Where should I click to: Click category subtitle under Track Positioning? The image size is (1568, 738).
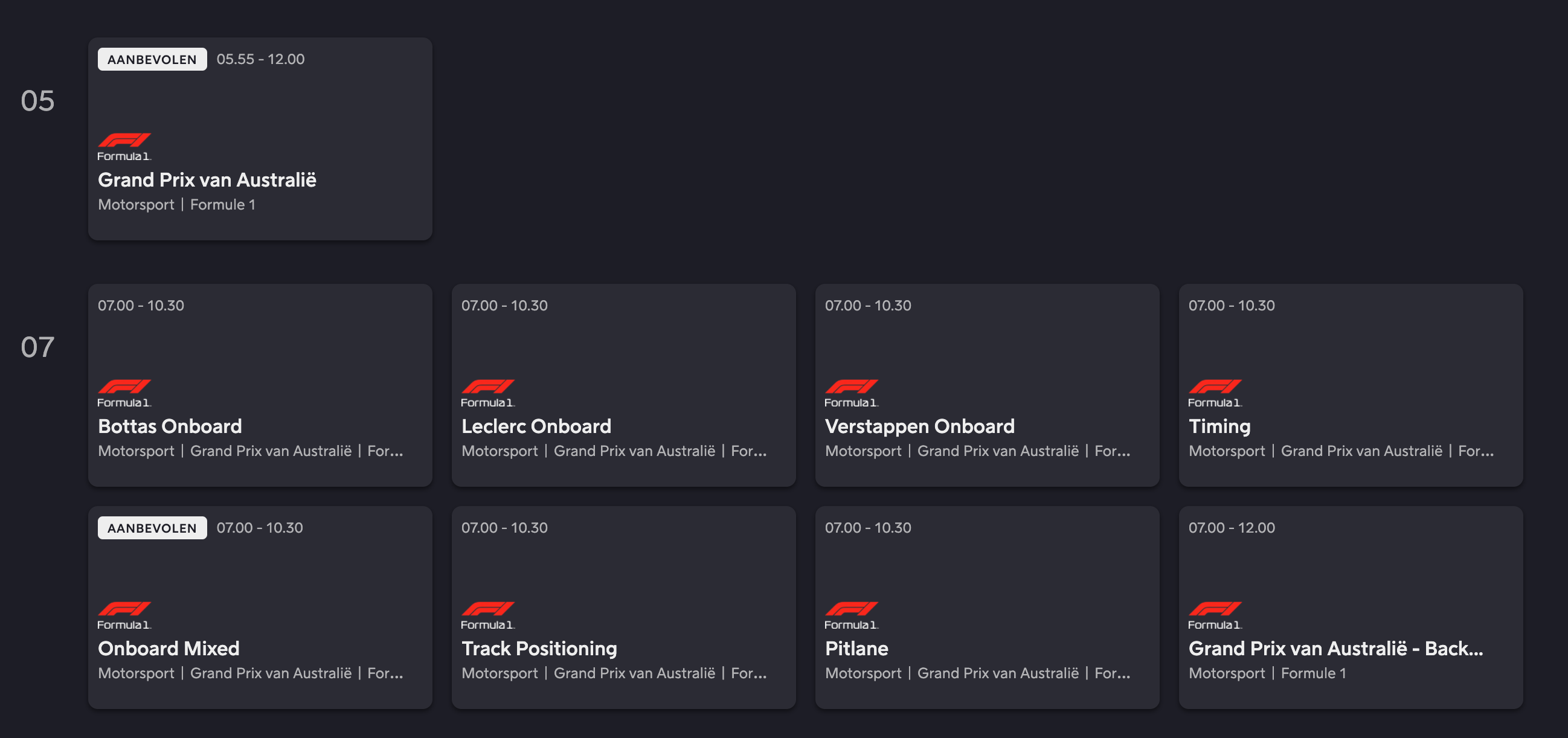[614, 673]
